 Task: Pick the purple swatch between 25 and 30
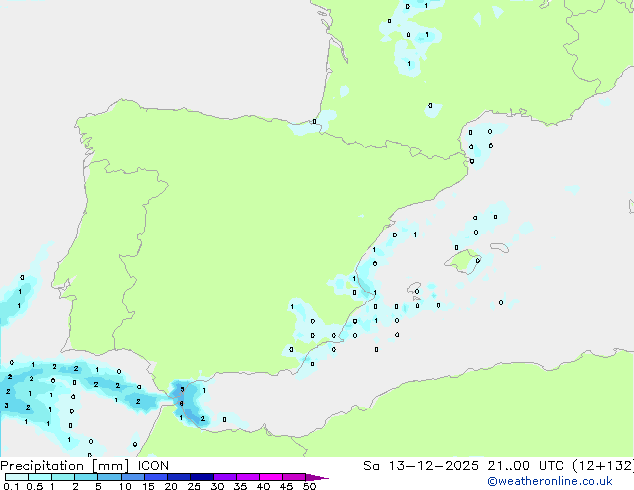202,477
